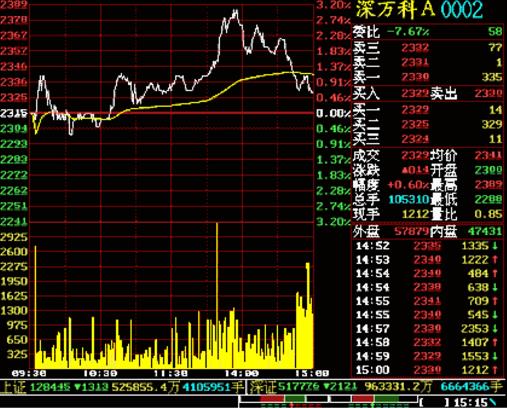Select stock code 0002 in header

pos(461,9)
